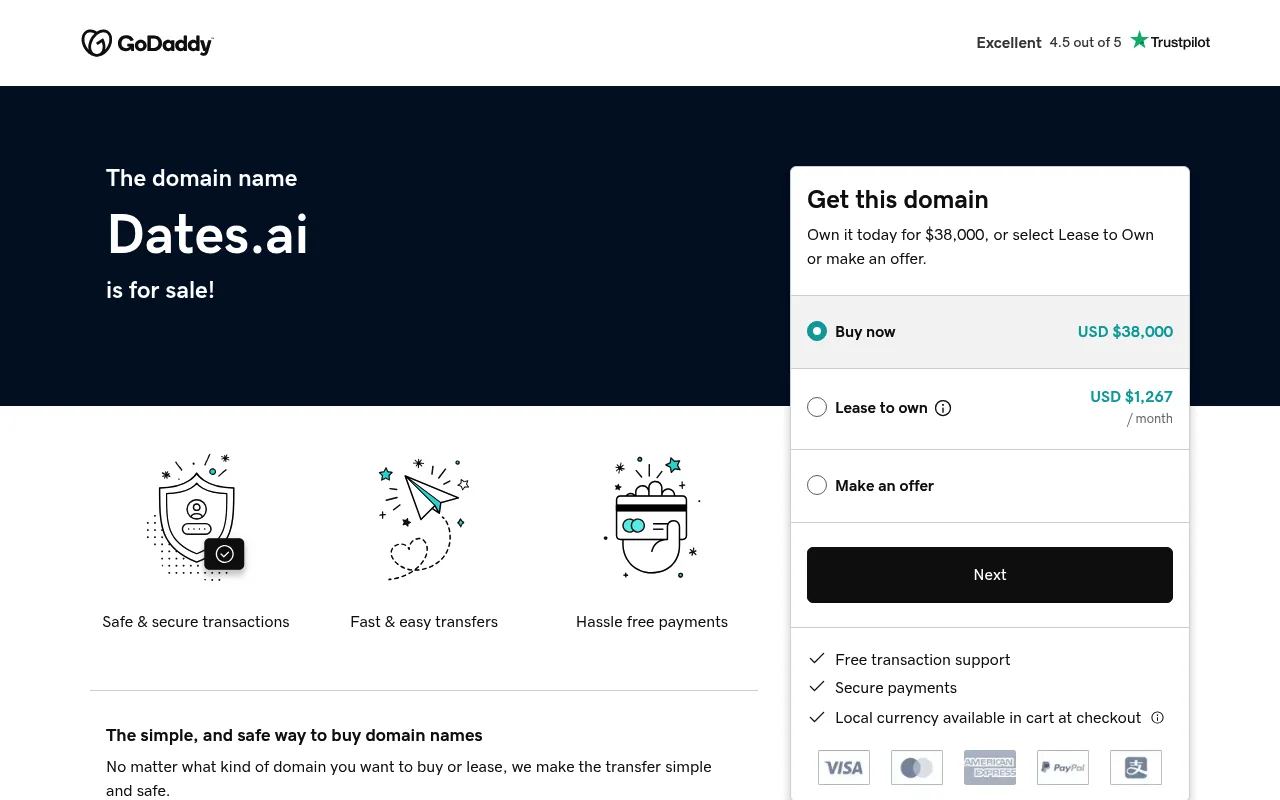Viewport: 1280px width, 800px height.
Task: Click the secure transactions shield illustration
Action: point(196,516)
